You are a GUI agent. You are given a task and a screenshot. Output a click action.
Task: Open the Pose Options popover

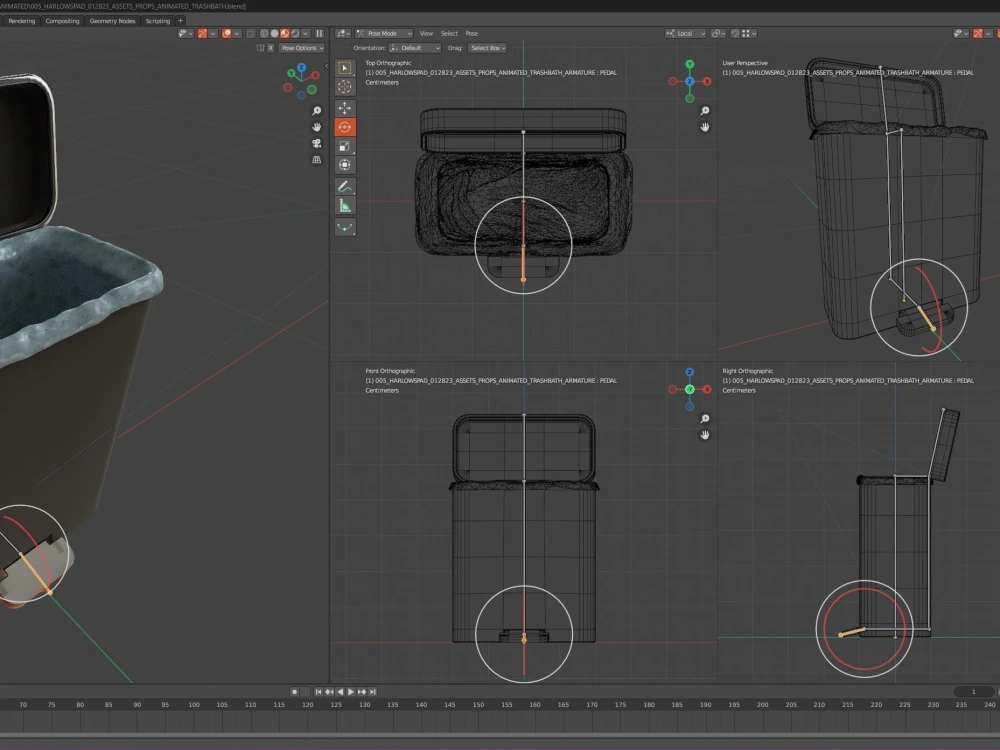(300, 47)
